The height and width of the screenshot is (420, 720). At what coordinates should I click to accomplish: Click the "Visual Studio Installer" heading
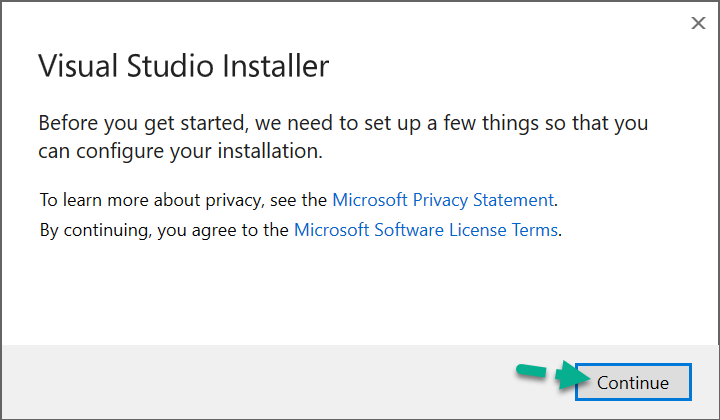pyautogui.click(x=183, y=67)
